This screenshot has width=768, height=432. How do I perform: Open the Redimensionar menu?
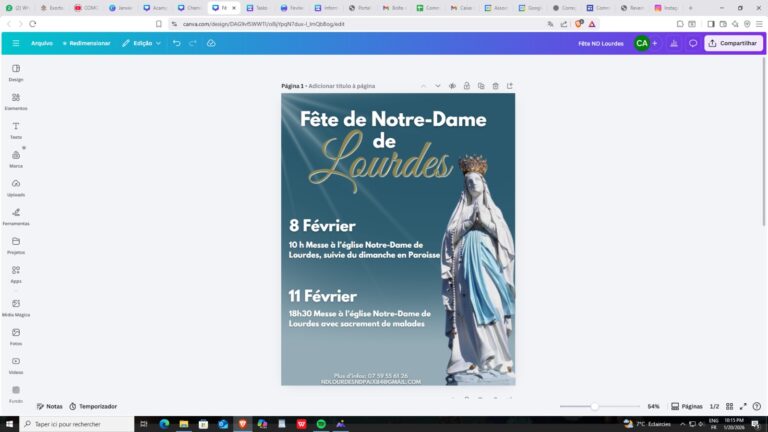tap(86, 43)
